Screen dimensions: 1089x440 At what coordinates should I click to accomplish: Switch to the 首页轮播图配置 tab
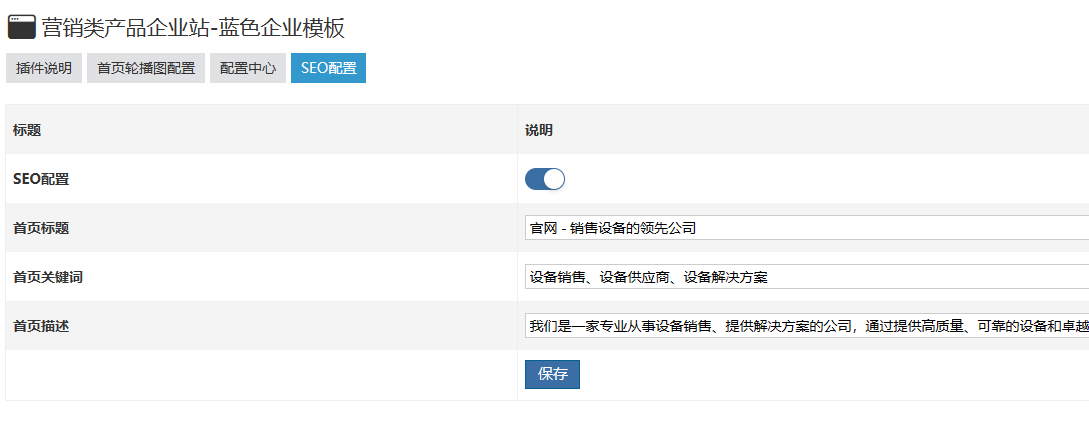coord(146,68)
